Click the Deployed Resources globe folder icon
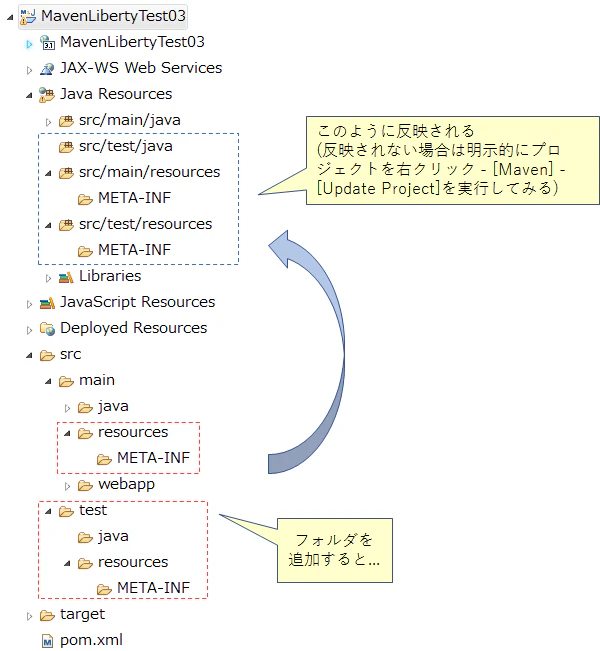 47,329
